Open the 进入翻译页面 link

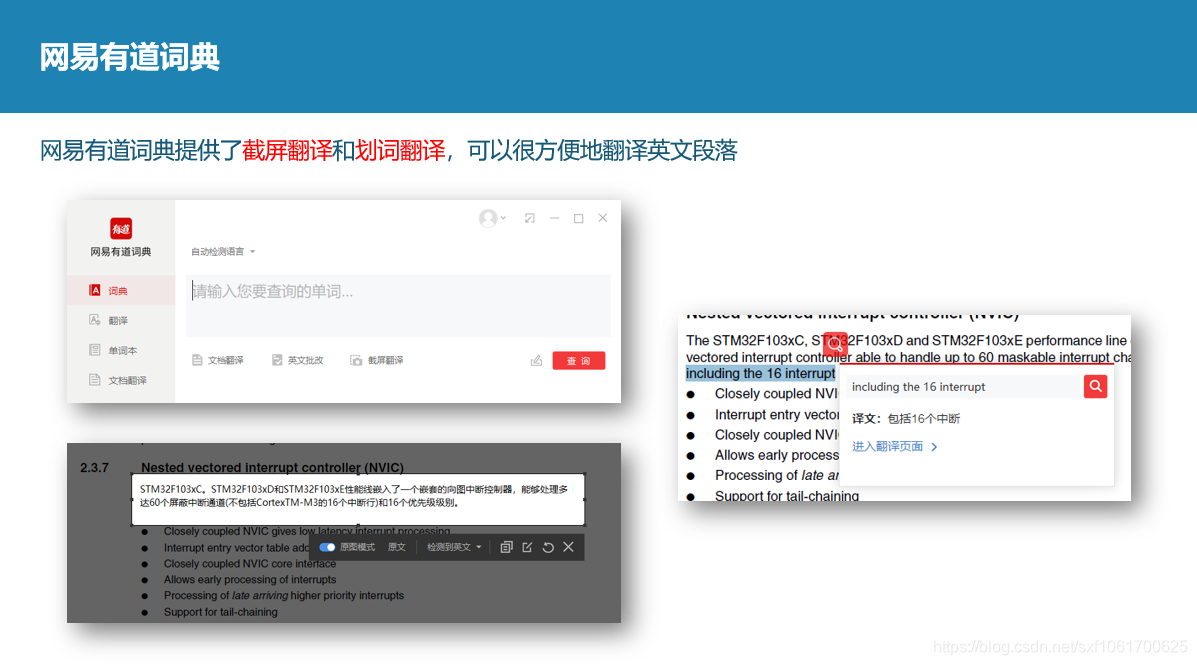click(x=895, y=447)
